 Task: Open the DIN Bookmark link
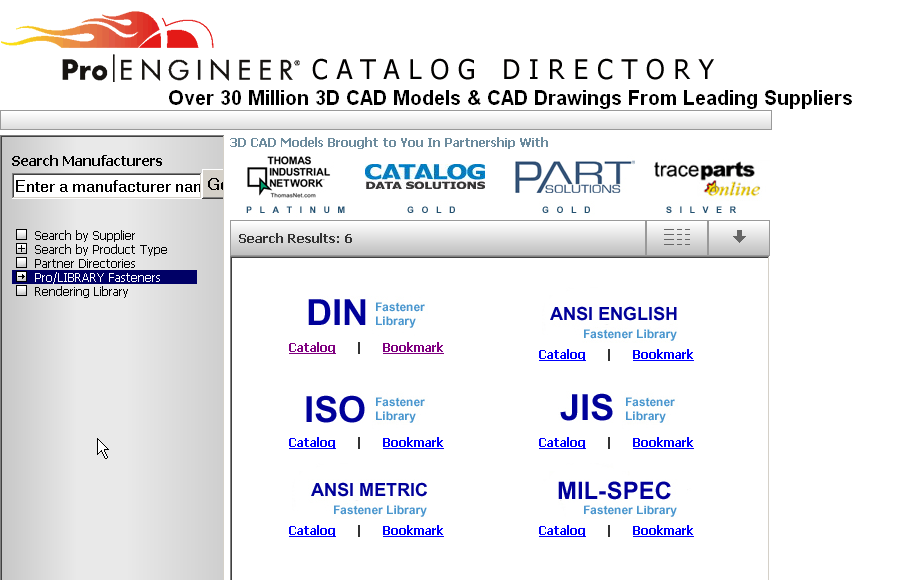pyautogui.click(x=413, y=348)
